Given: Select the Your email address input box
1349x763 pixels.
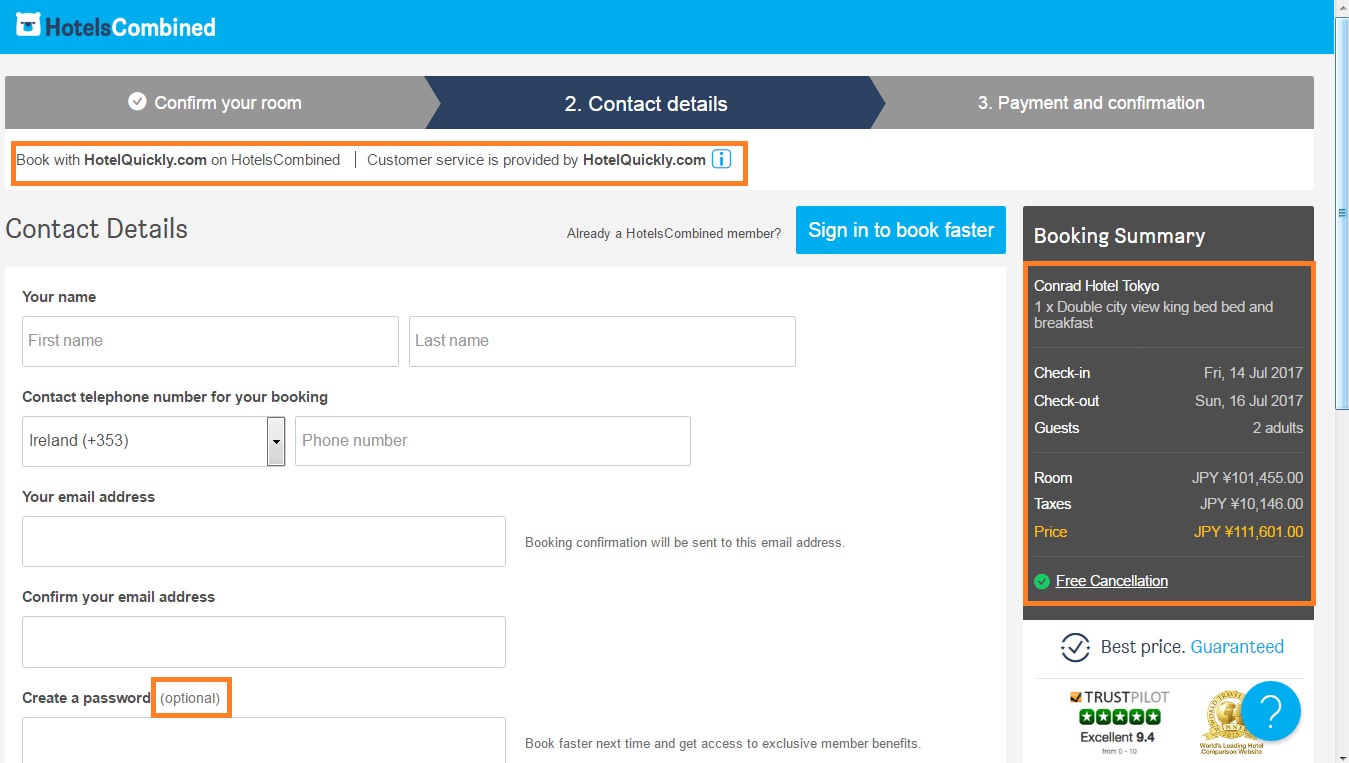Looking at the screenshot, I should 264,541.
